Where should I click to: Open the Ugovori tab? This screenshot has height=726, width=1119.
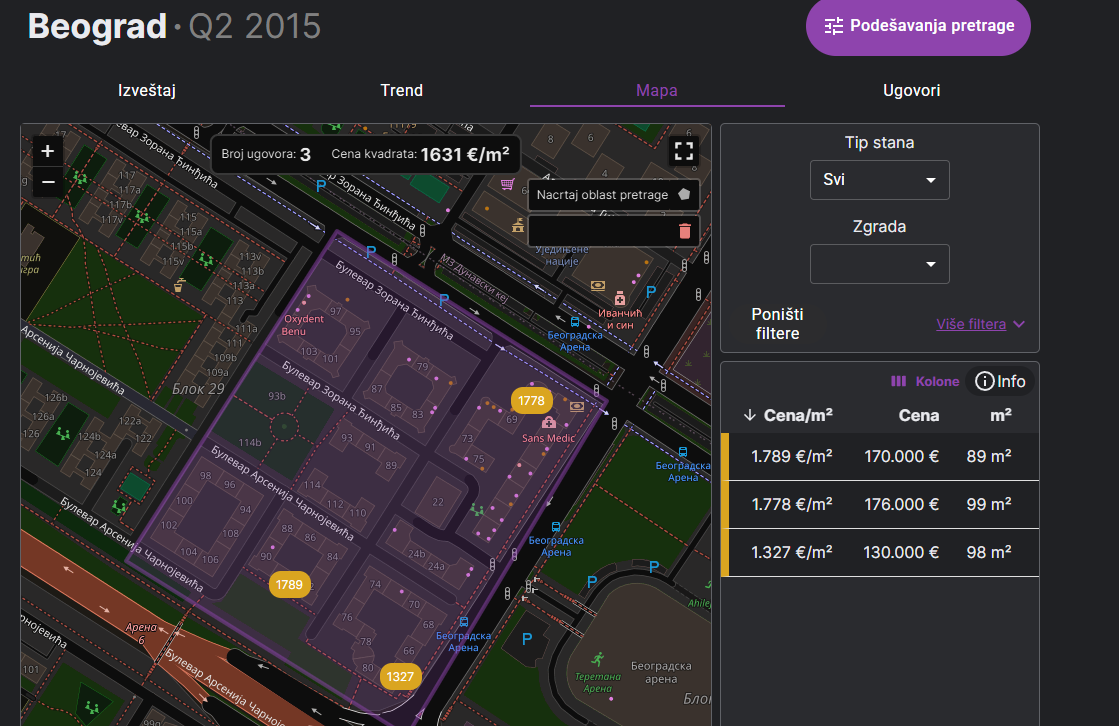click(x=911, y=90)
